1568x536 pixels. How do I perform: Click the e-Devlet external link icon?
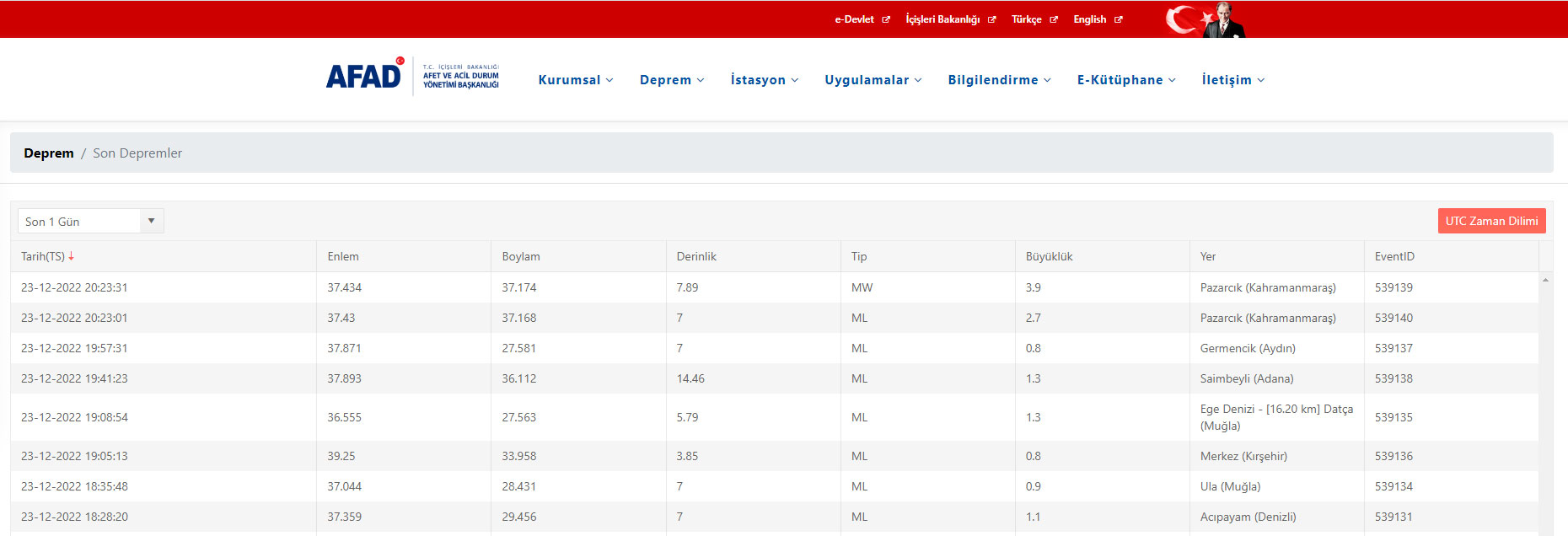(886, 19)
